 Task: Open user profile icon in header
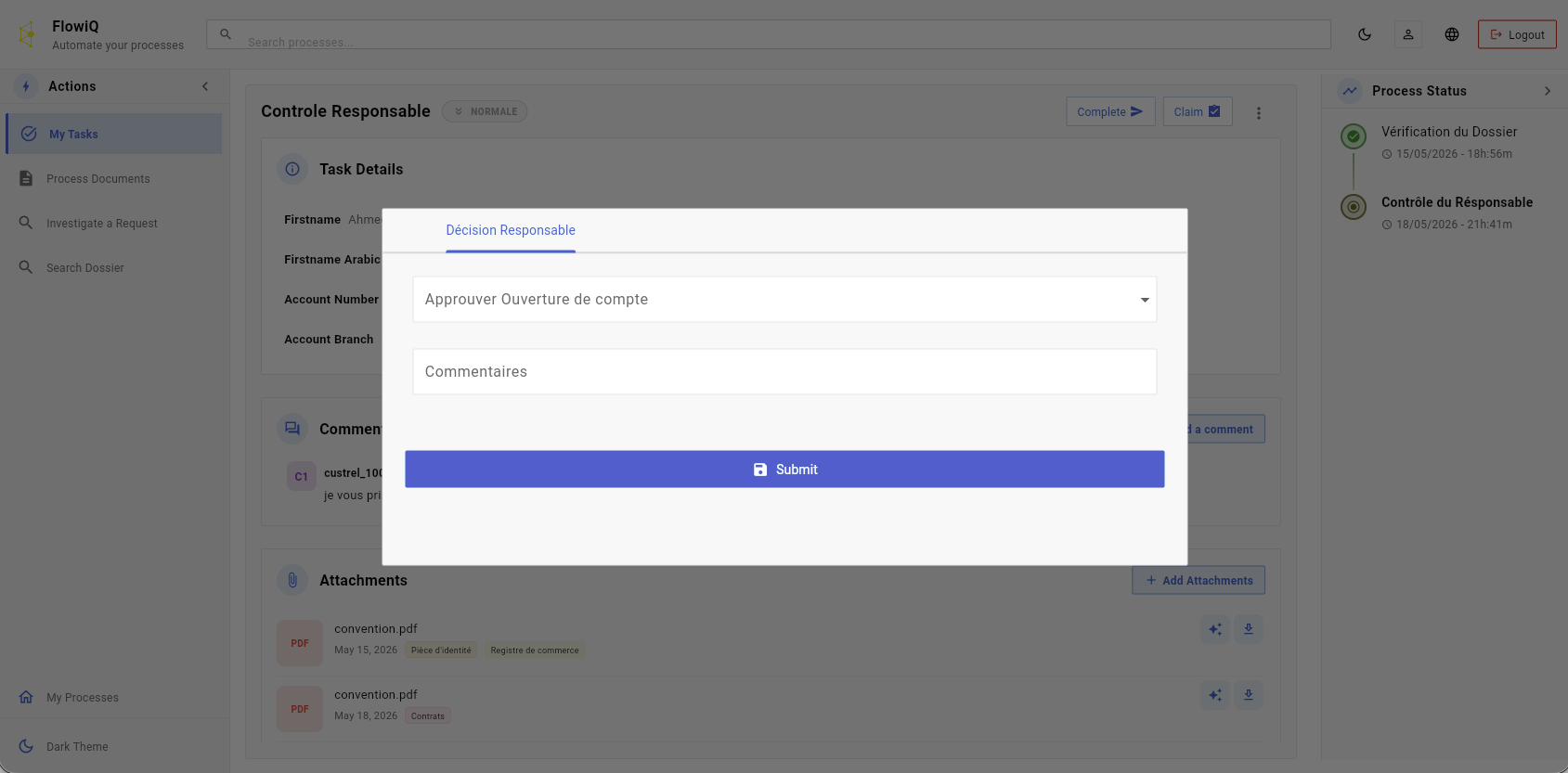(x=1408, y=34)
